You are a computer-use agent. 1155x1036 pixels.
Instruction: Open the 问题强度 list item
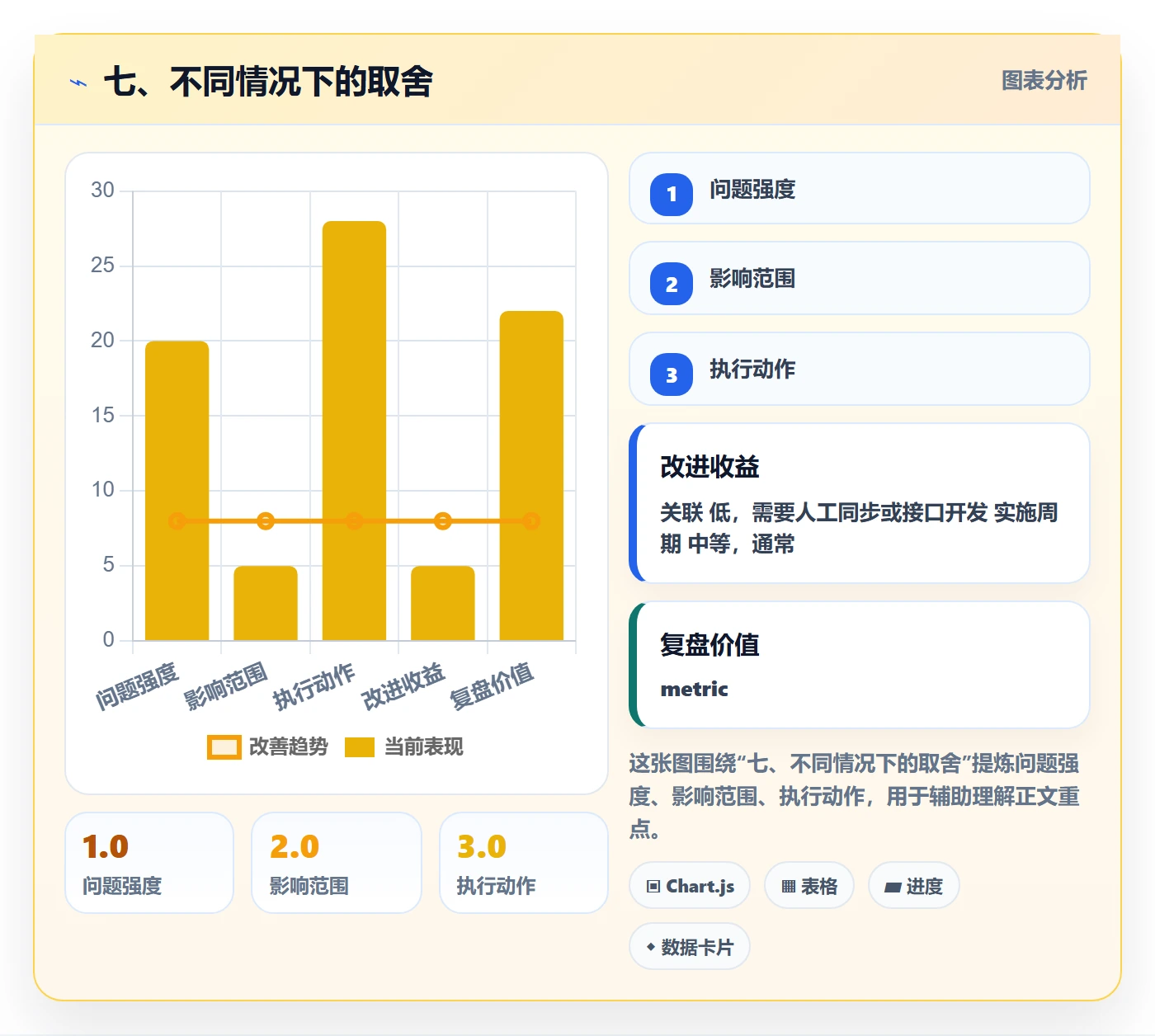coord(860,188)
